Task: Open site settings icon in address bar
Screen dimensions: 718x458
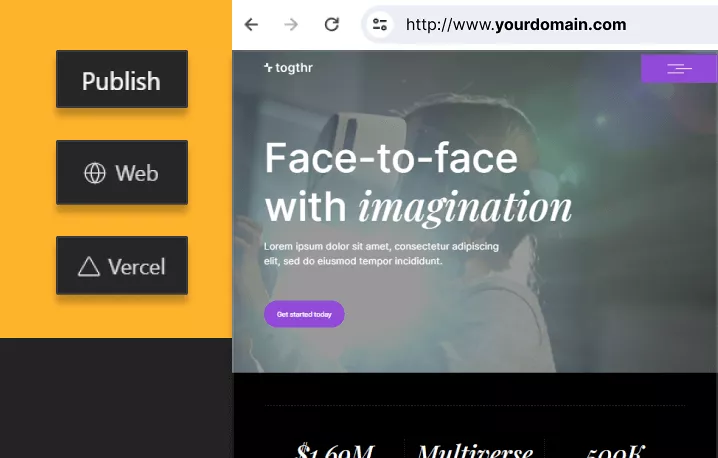Action: [380, 24]
